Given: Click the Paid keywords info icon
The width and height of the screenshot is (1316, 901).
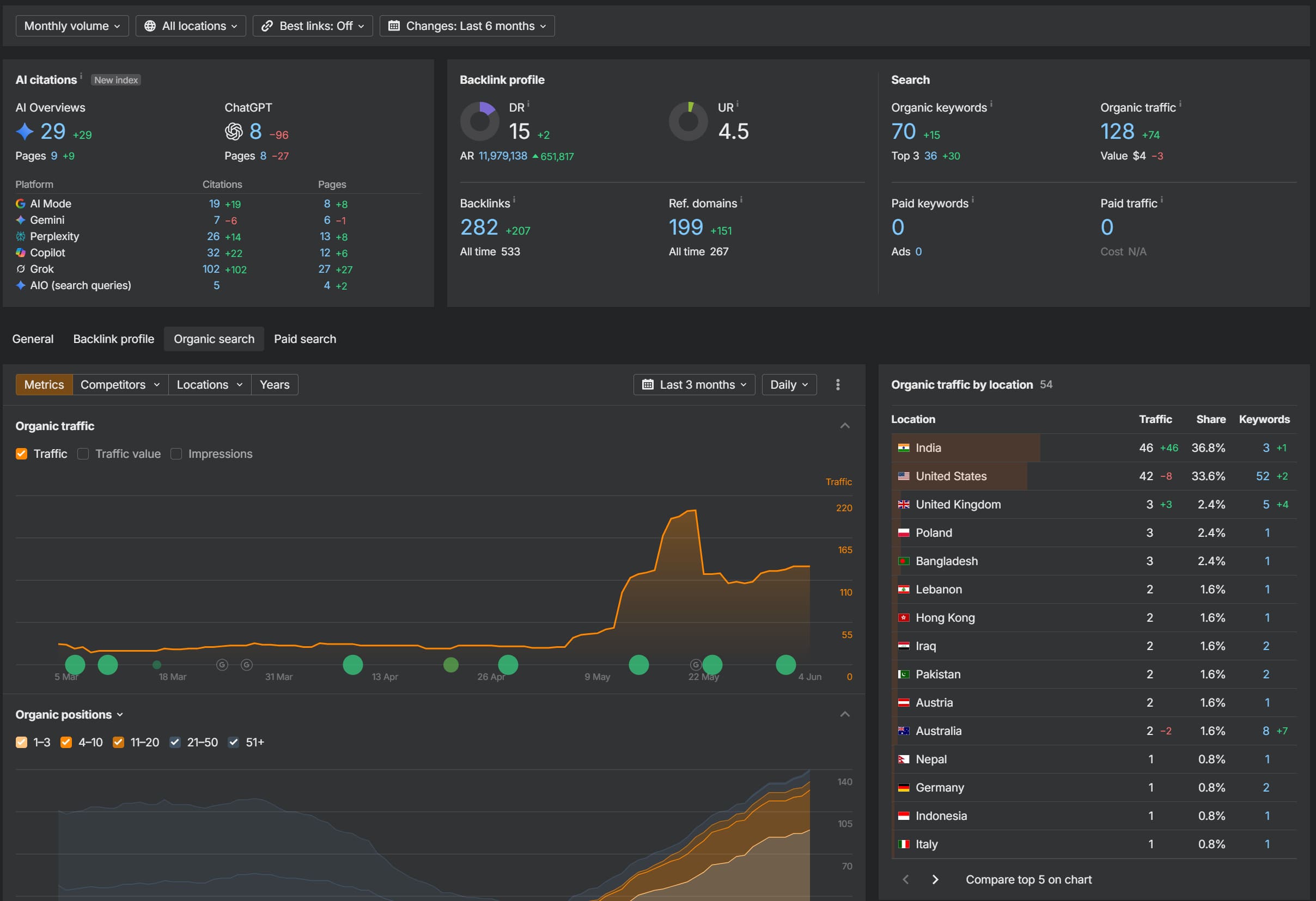Looking at the screenshot, I should (973, 200).
